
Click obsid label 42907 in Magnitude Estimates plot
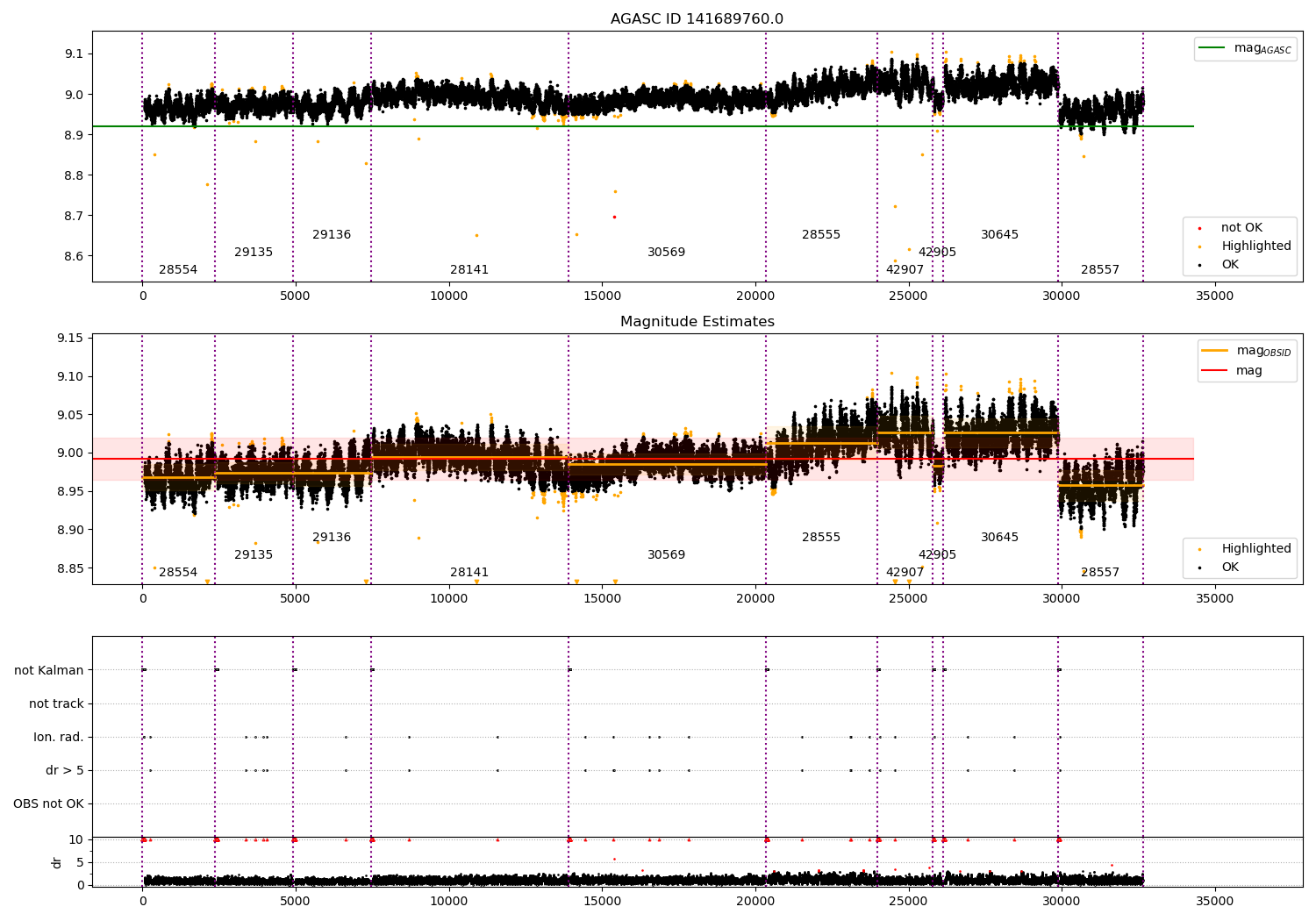(905, 572)
